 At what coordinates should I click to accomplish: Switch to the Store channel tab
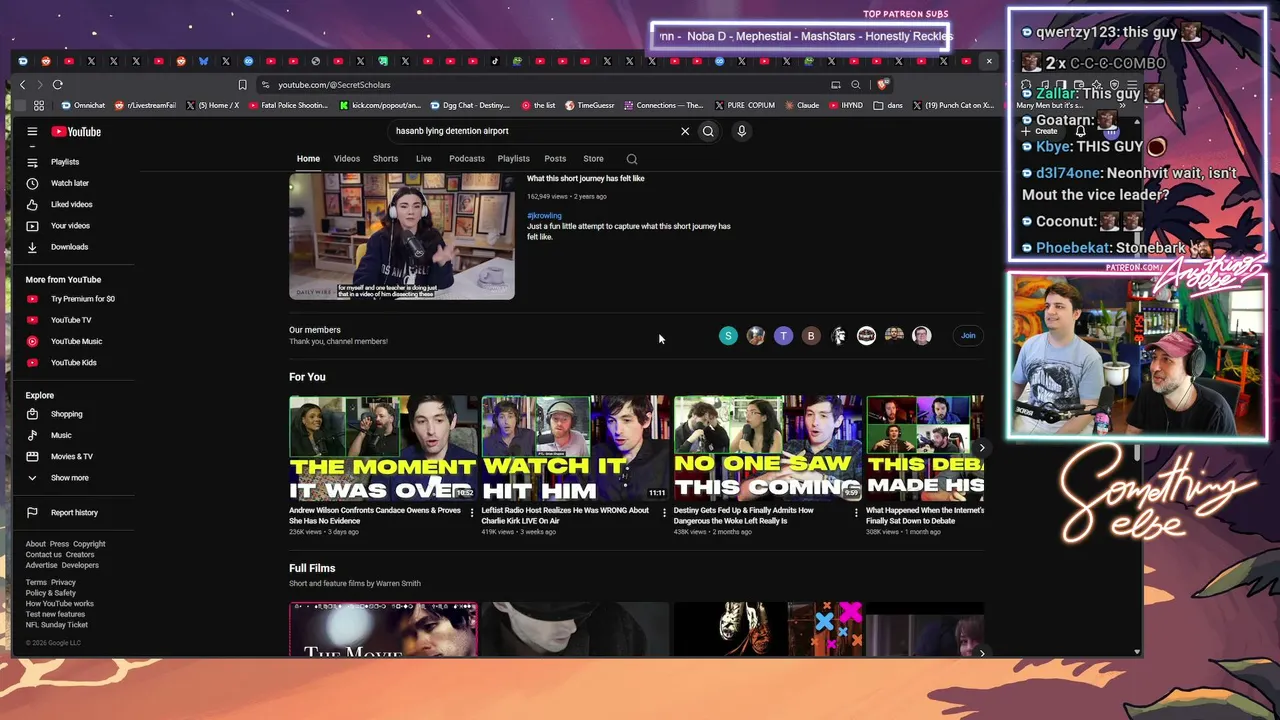click(593, 159)
